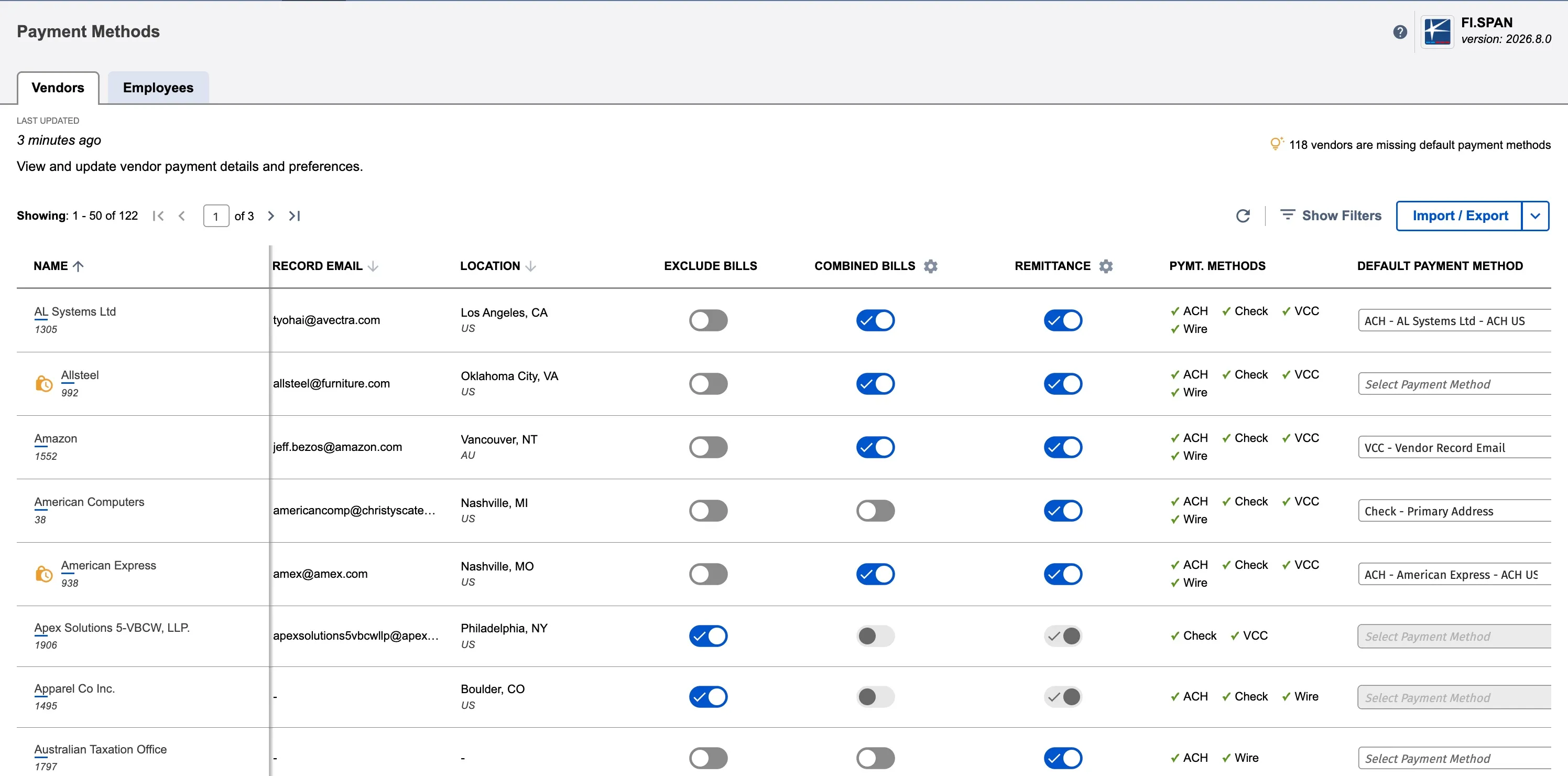Enable Exclude Bills for Amazon
This screenshot has width=1568, height=776.
(708, 447)
